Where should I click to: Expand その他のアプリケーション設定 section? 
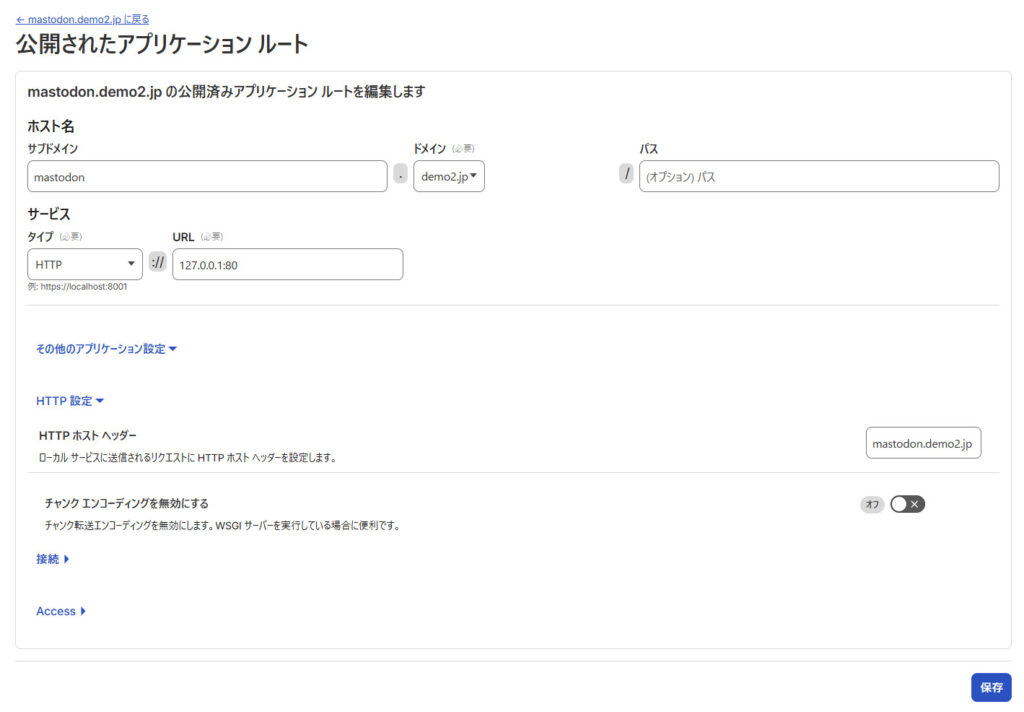click(x=106, y=349)
